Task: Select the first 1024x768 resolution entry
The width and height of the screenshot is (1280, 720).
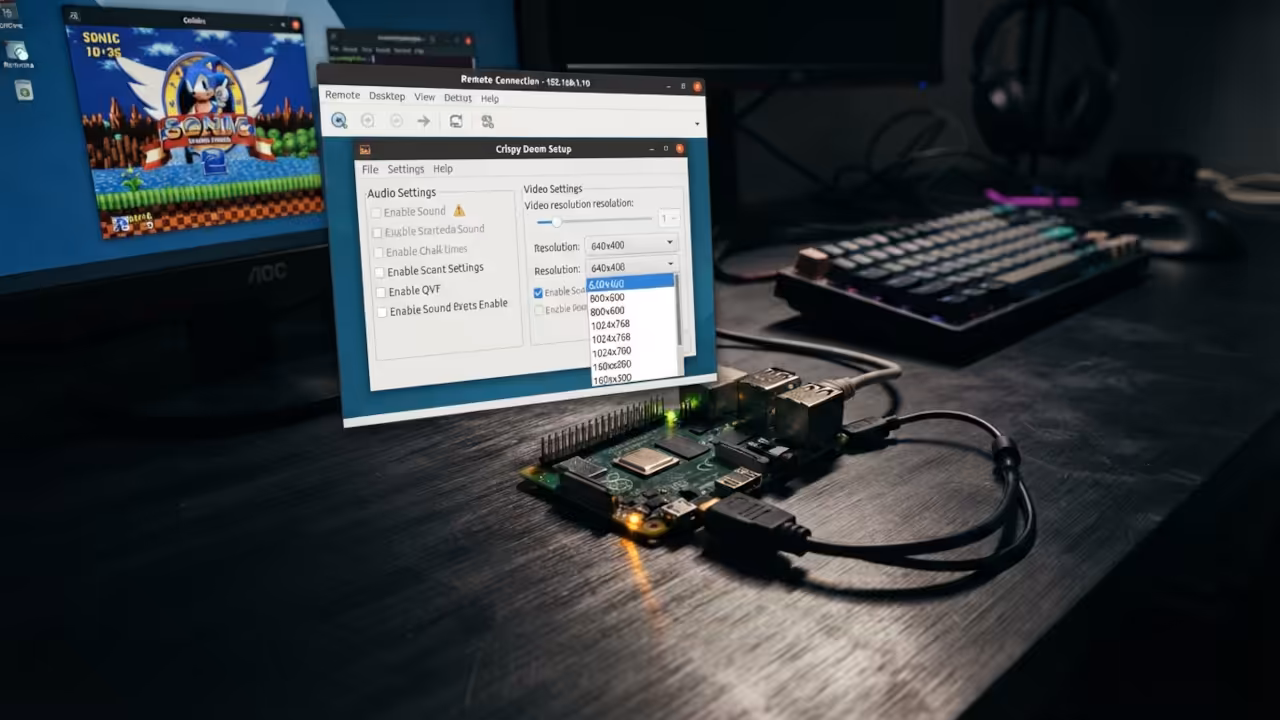Action: coord(610,325)
